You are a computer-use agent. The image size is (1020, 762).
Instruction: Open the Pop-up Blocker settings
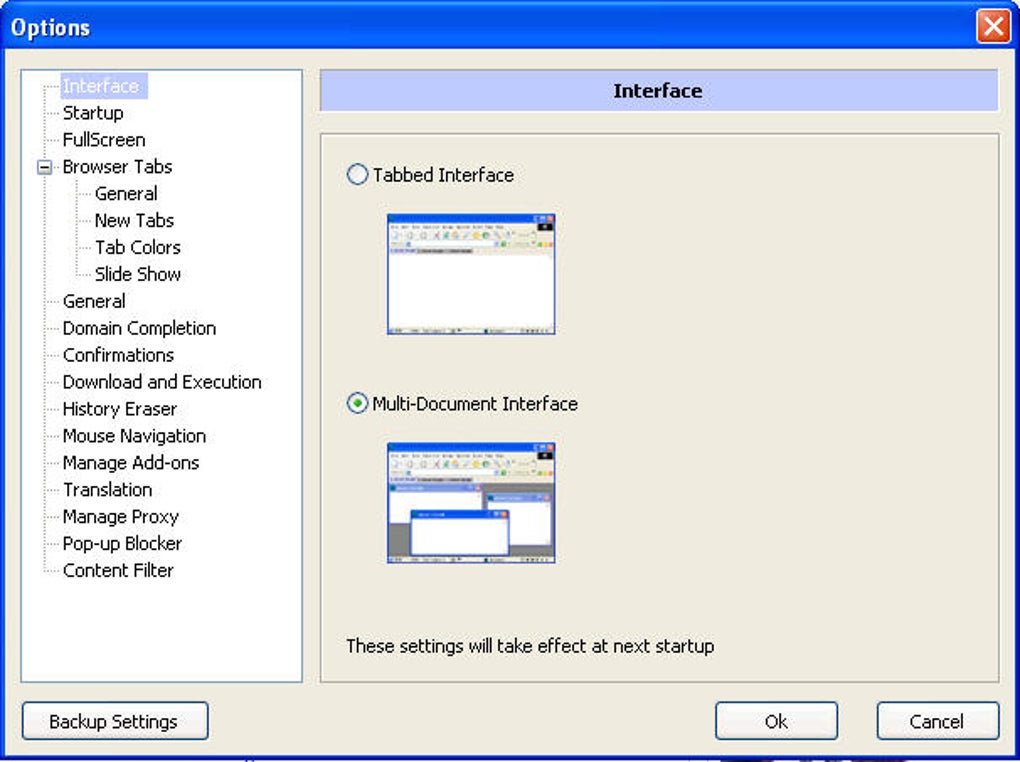[122, 543]
